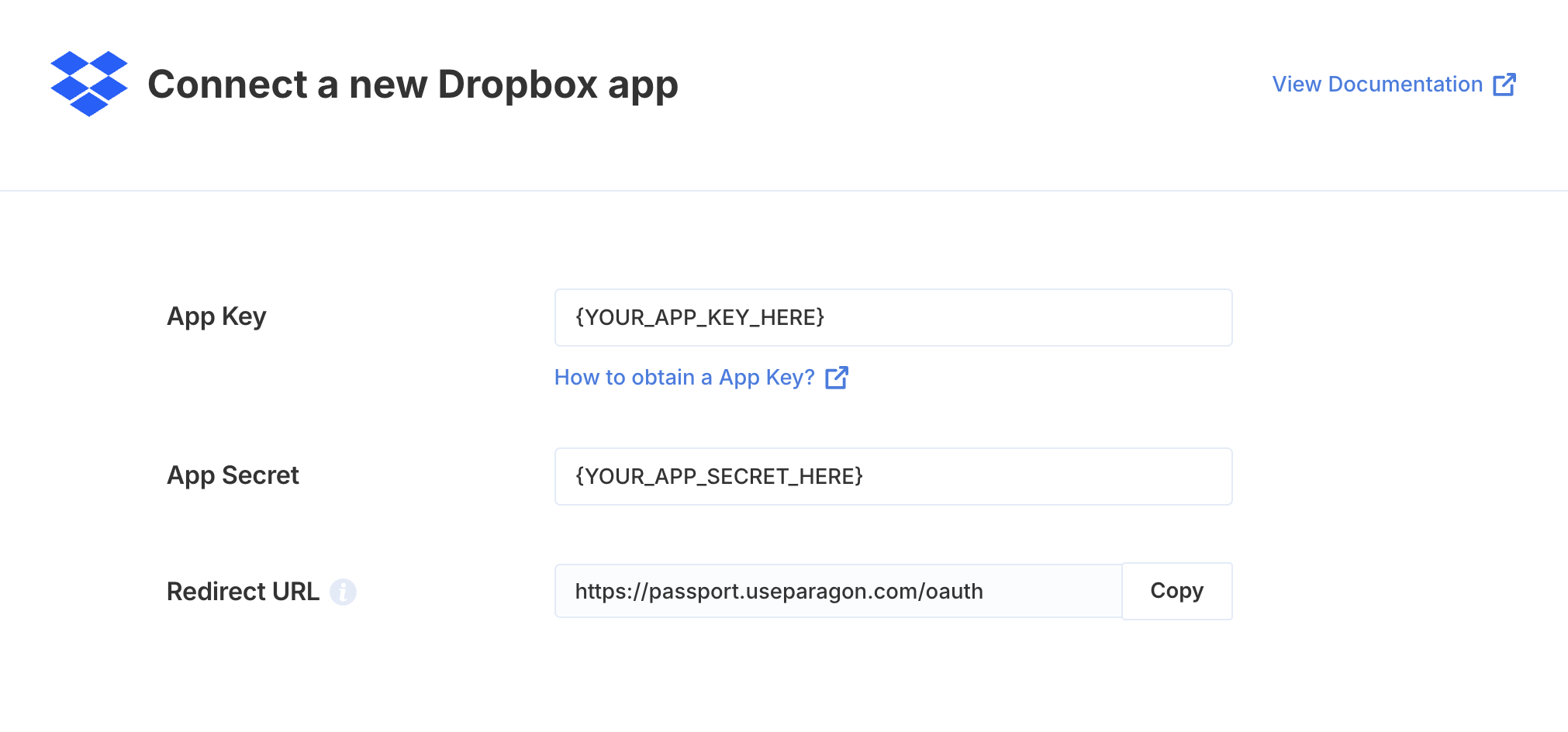Select the Redirect URL text field

[838, 591]
